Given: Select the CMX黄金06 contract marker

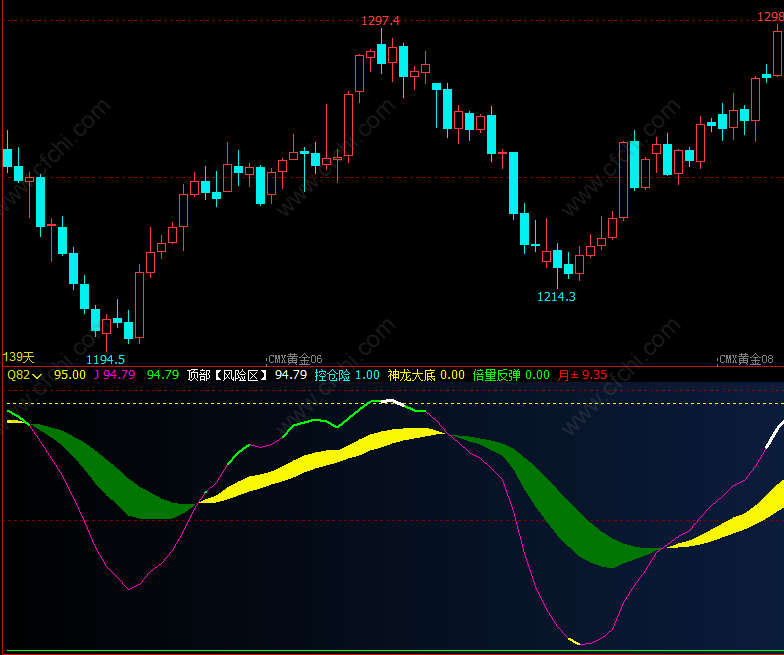Looking at the screenshot, I should 295,359.
